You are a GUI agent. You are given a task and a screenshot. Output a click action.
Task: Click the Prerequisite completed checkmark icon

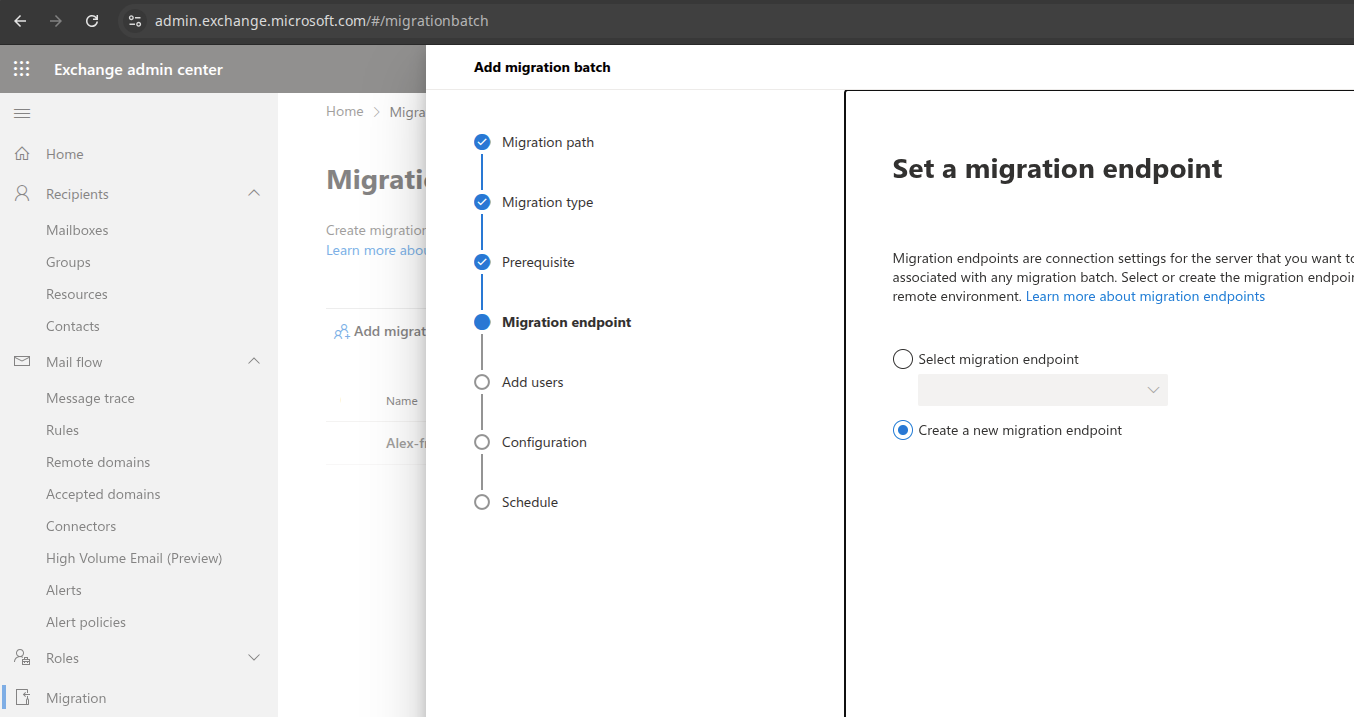(x=482, y=262)
